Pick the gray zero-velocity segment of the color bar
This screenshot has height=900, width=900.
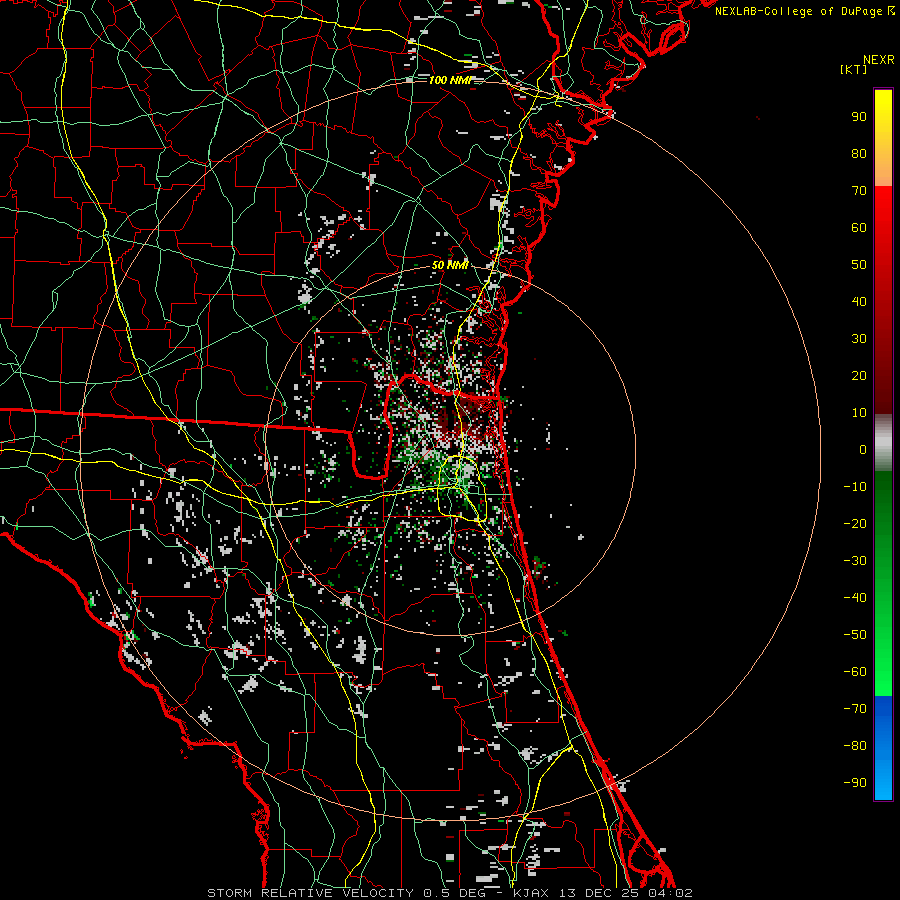click(x=883, y=443)
